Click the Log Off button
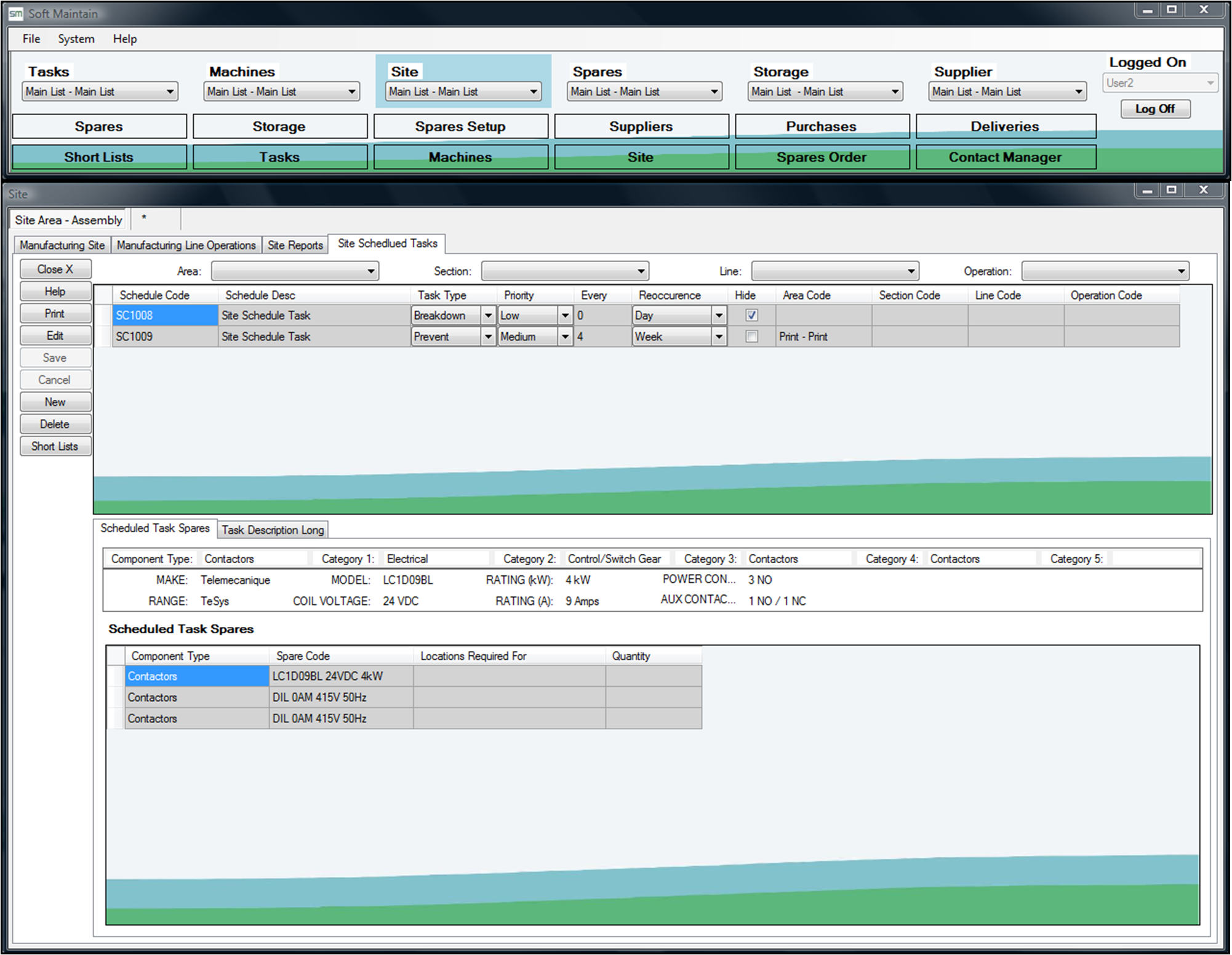Image resolution: width=1232 pixels, height=955 pixels. (x=1155, y=109)
